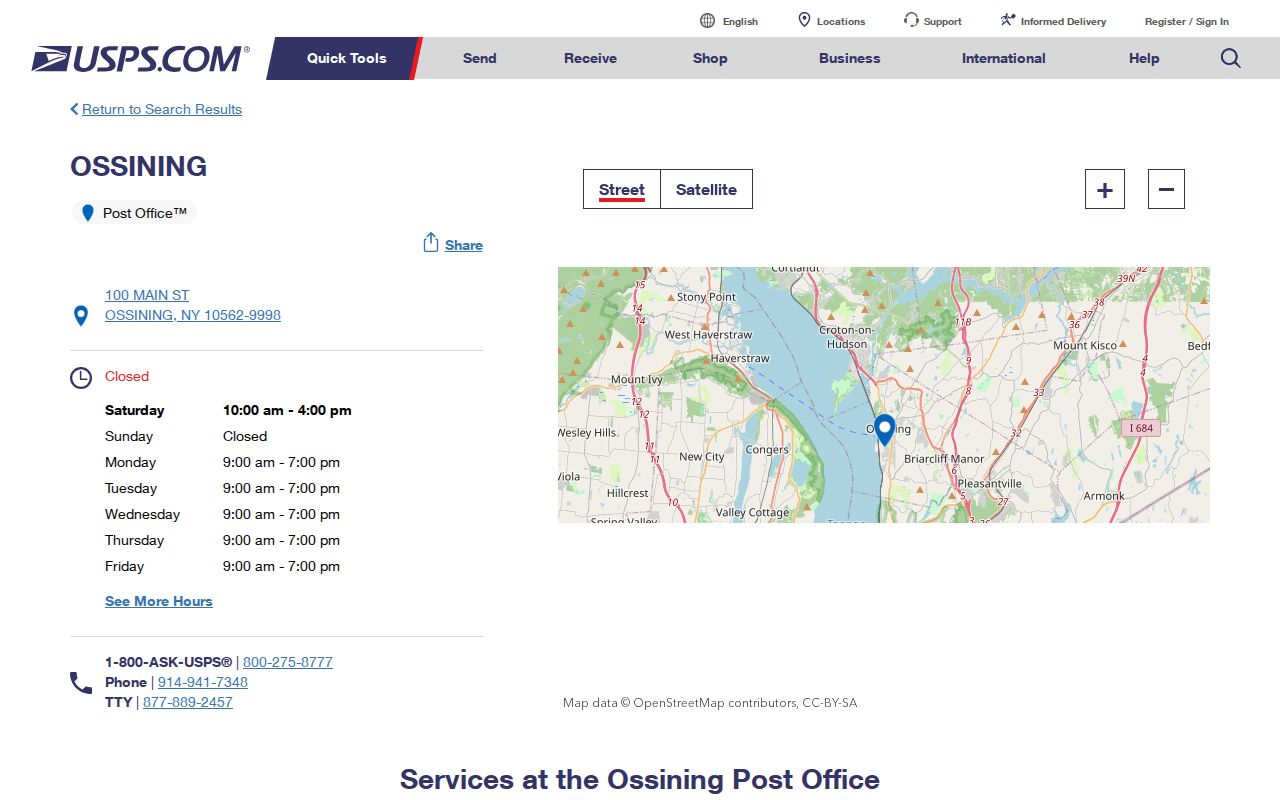This screenshot has width=1280, height=800.
Task: Click the address location pin icon
Action: (x=81, y=316)
